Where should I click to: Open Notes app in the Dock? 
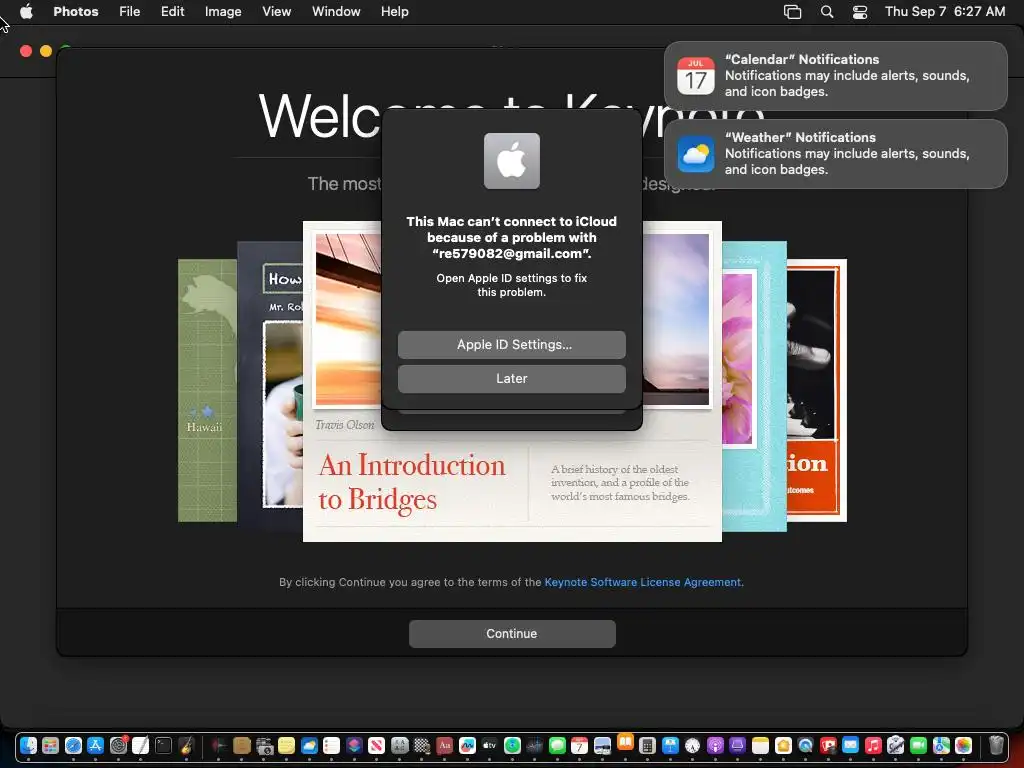pos(760,745)
